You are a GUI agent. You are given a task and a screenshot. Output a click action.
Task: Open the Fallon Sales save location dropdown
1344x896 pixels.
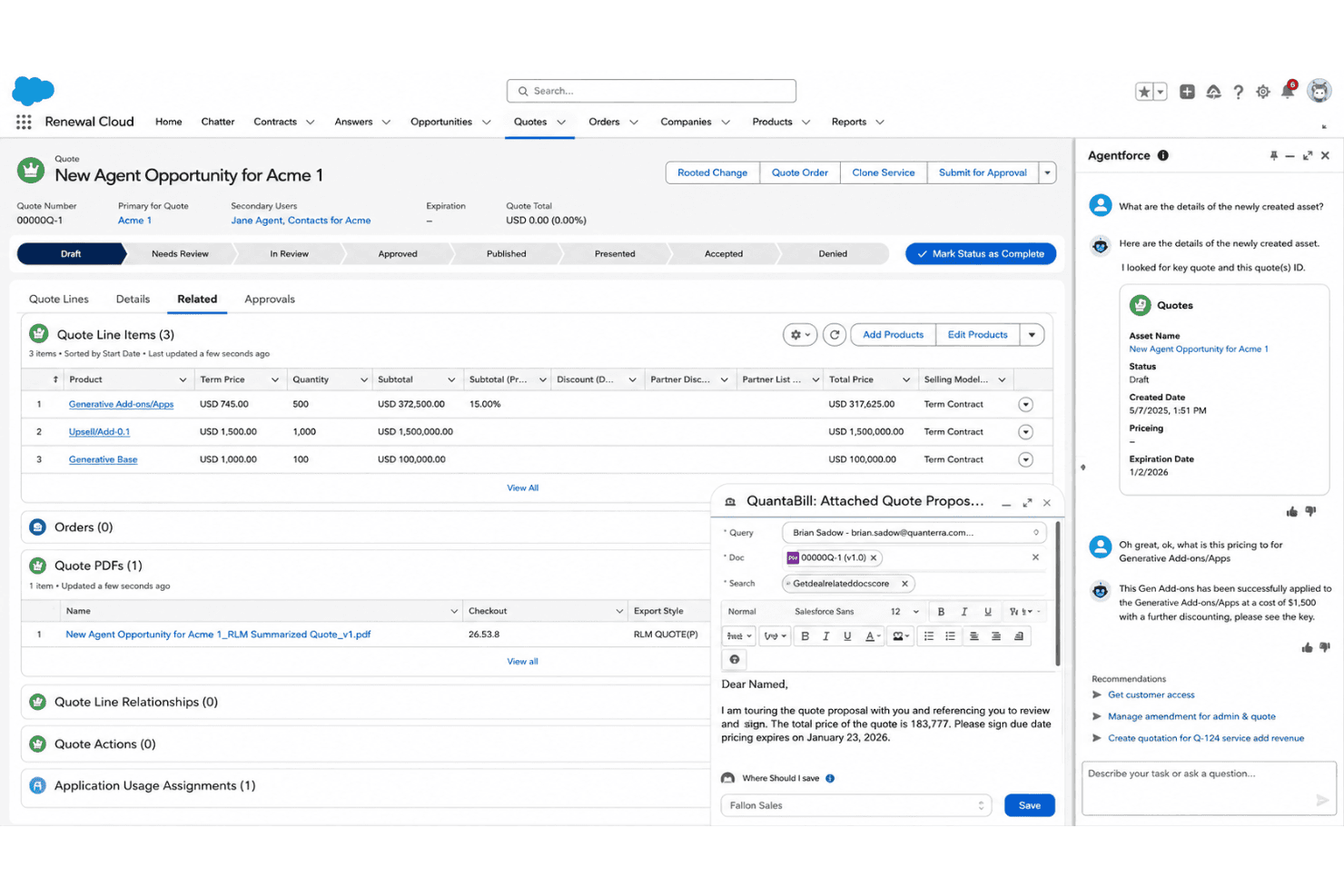pos(855,806)
